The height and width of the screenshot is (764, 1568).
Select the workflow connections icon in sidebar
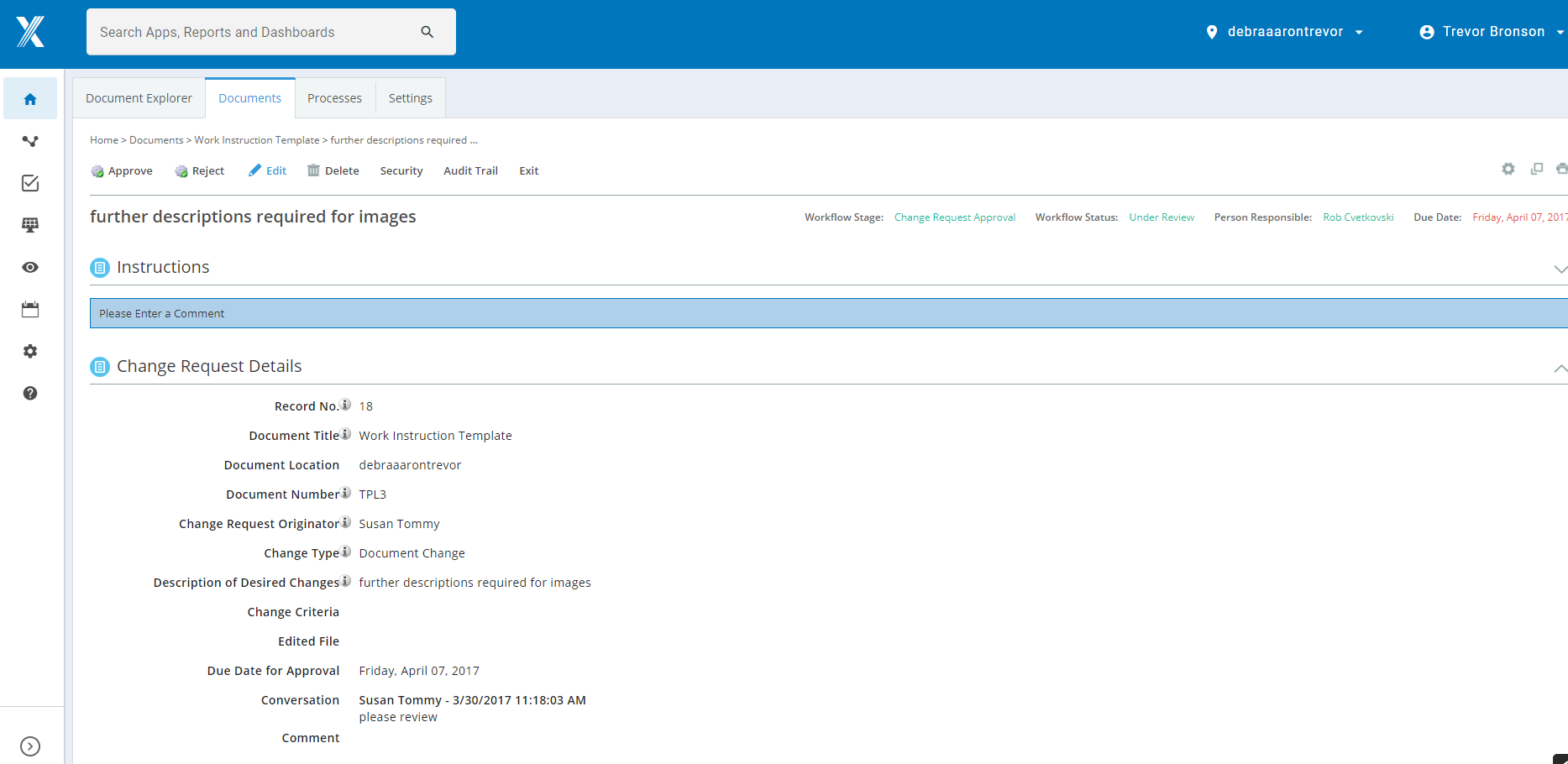[x=30, y=140]
